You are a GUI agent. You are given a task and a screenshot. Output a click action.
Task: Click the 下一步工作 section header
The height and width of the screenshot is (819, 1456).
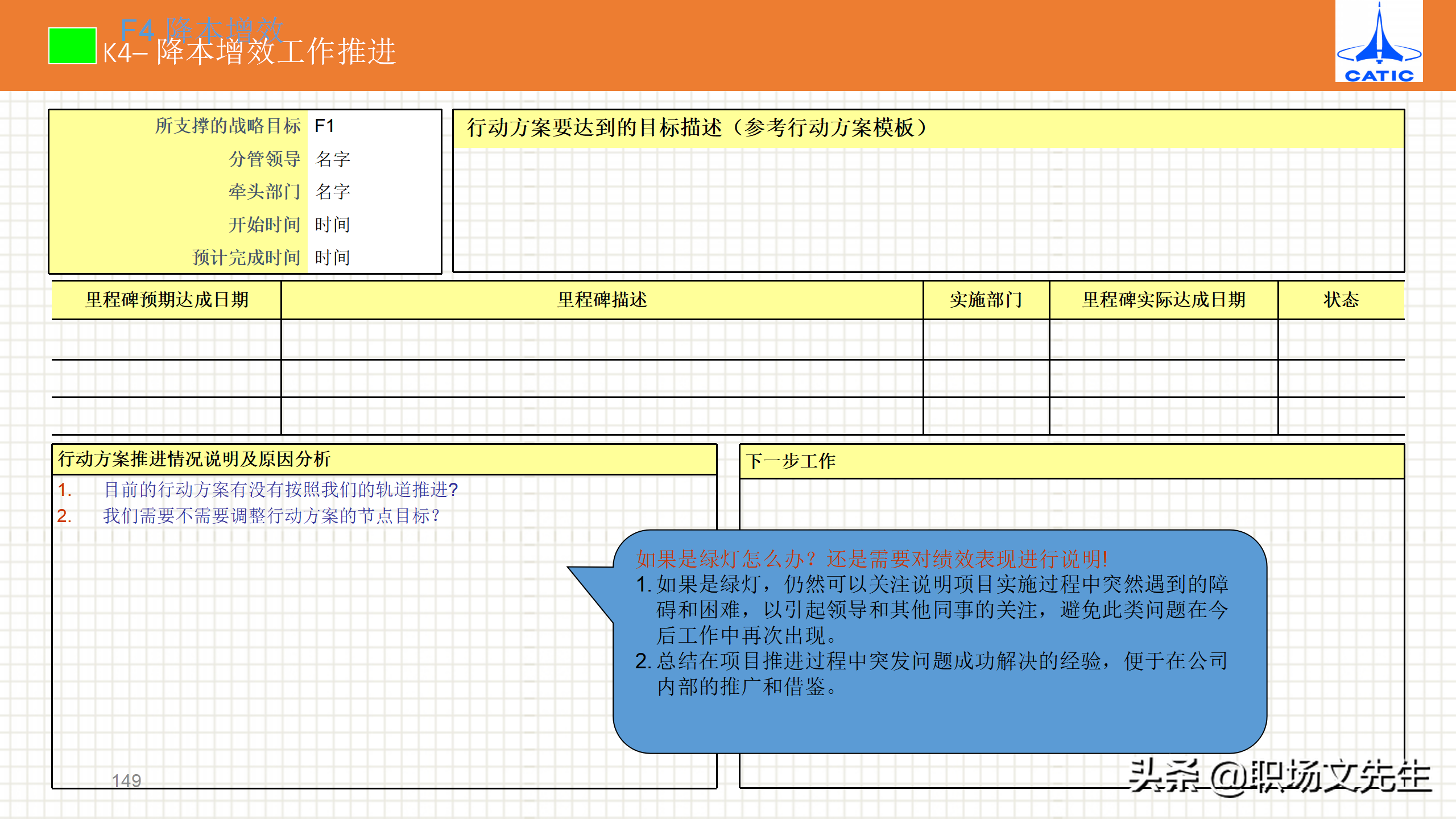pyautogui.click(x=791, y=461)
